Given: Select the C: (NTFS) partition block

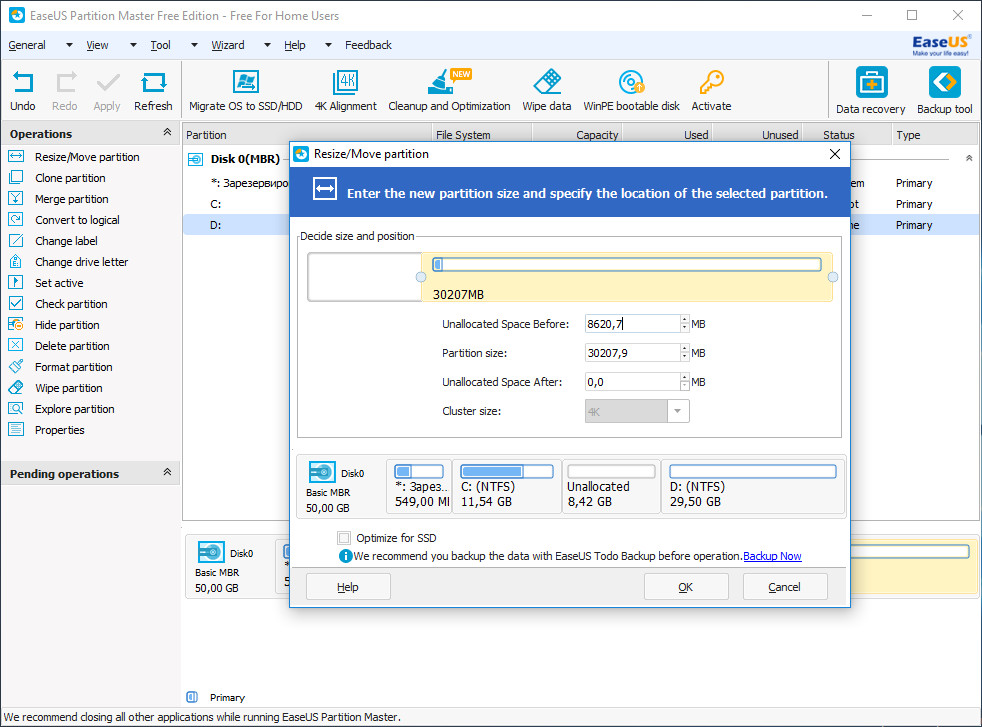Looking at the screenshot, I should click(507, 486).
